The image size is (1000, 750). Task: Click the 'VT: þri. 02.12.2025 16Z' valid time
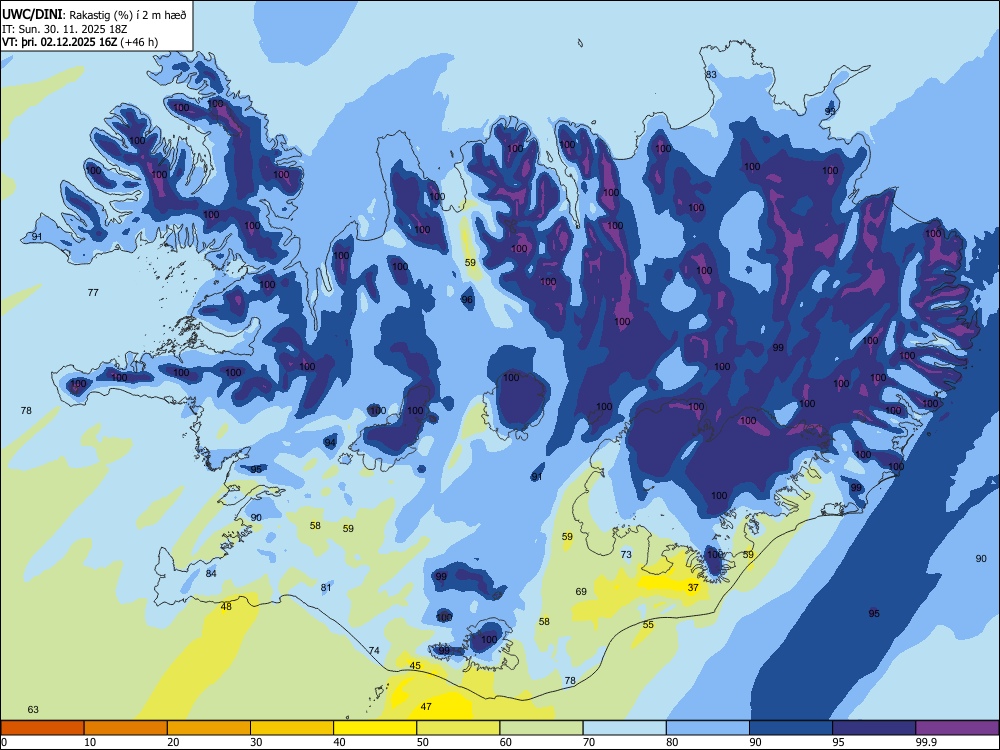(59, 42)
